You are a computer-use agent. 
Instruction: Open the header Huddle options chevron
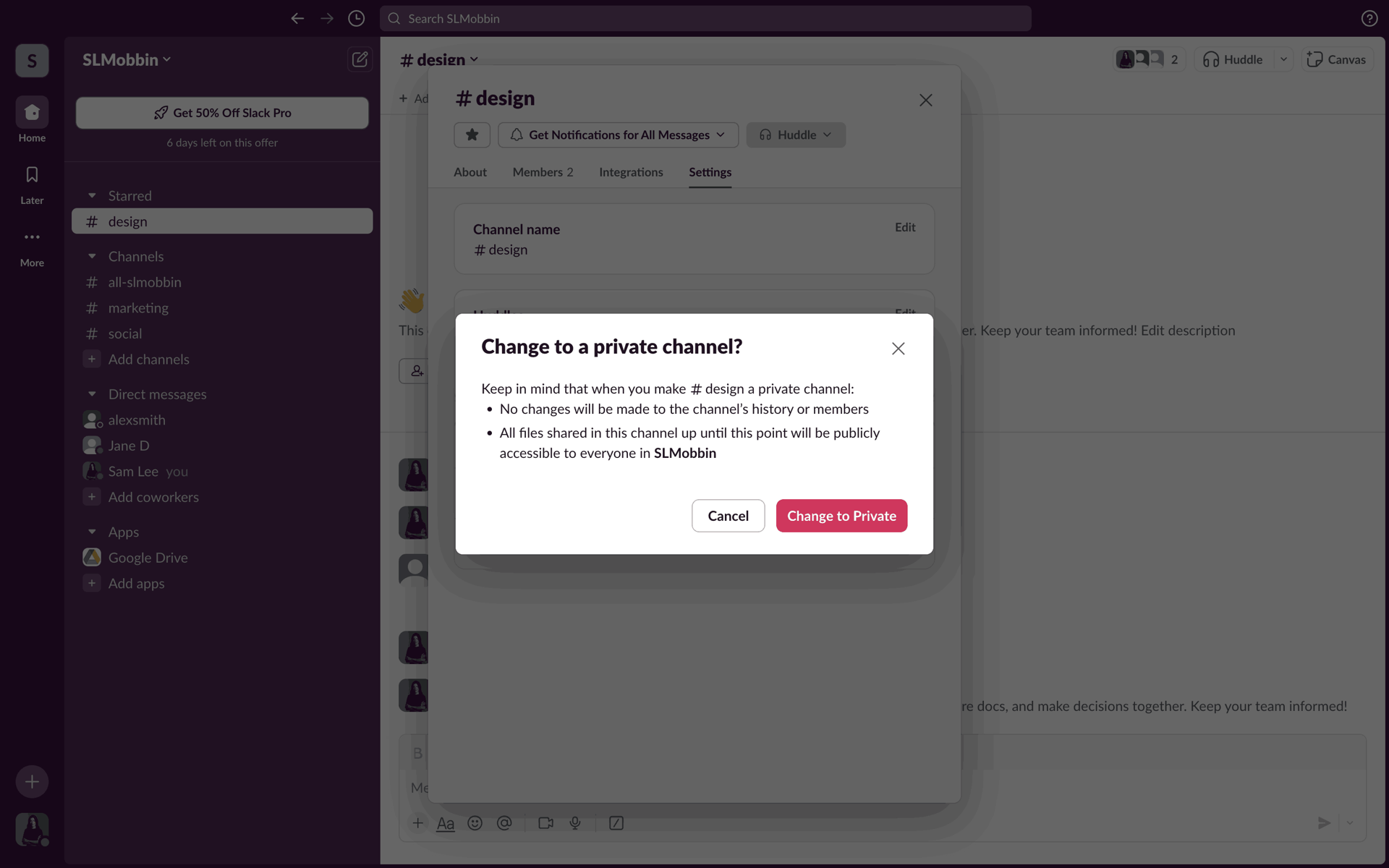[1283, 59]
